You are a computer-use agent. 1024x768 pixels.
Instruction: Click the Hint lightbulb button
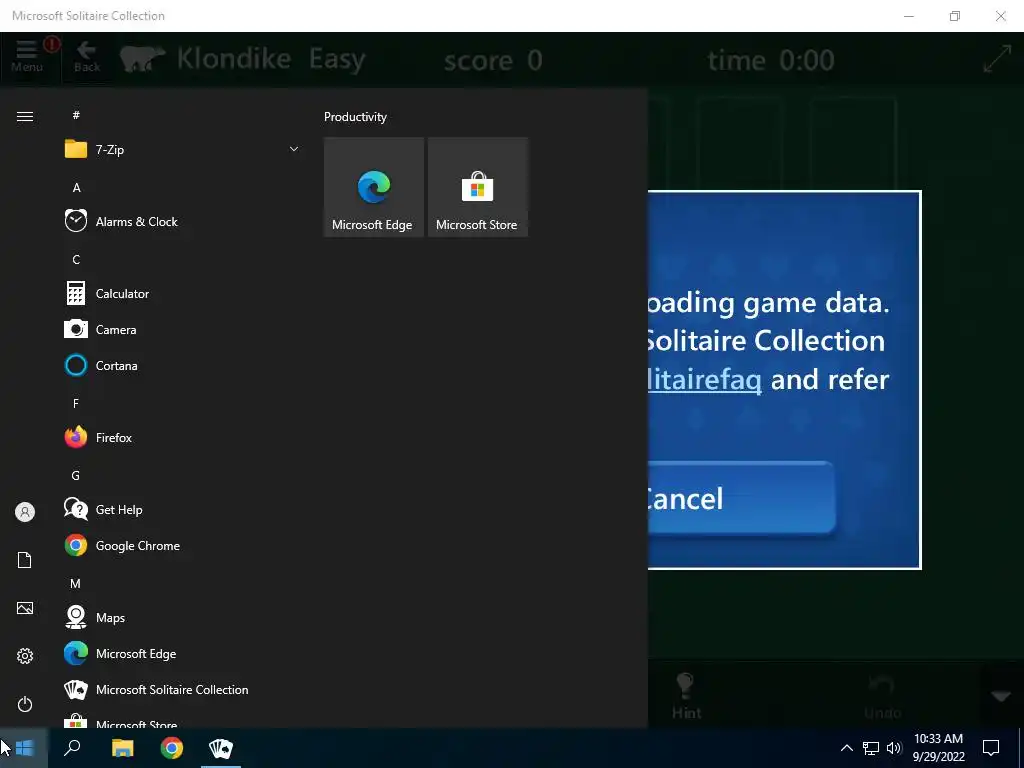tap(686, 696)
